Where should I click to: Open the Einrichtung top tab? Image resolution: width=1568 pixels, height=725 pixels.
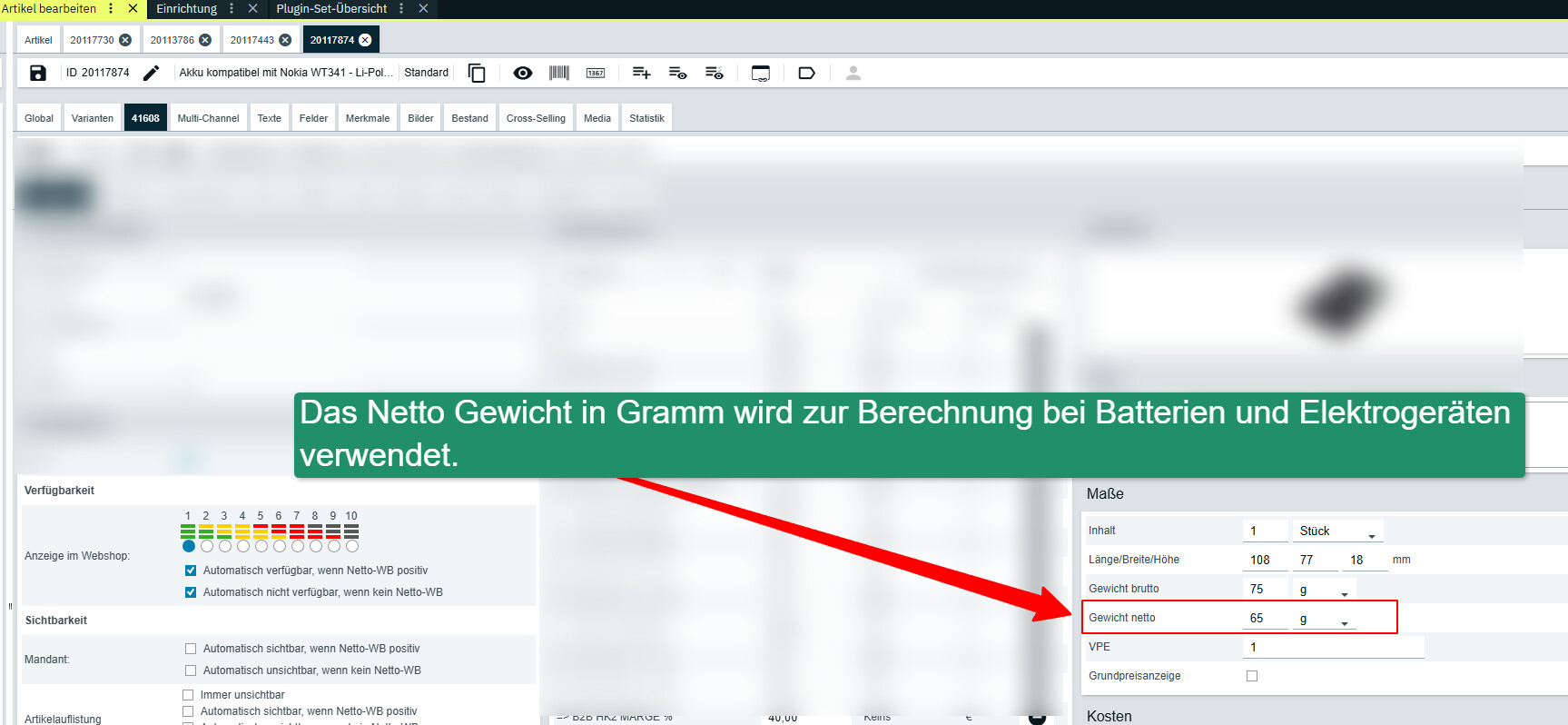pyautogui.click(x=186, y=8)
